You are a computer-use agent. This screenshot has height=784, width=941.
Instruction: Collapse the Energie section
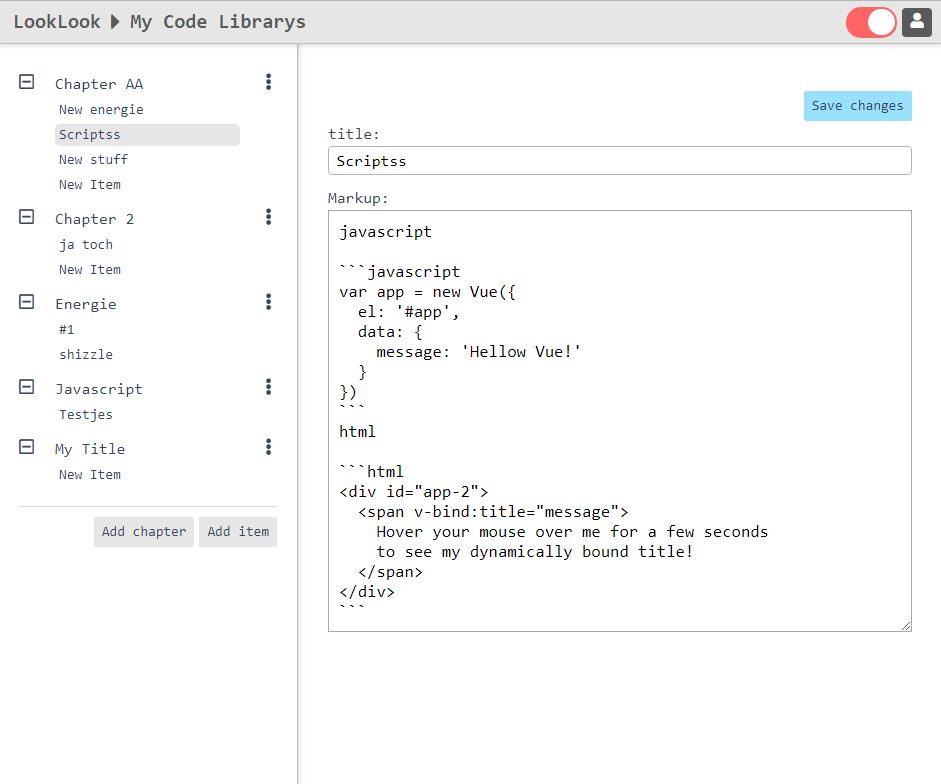click(26, 302)
